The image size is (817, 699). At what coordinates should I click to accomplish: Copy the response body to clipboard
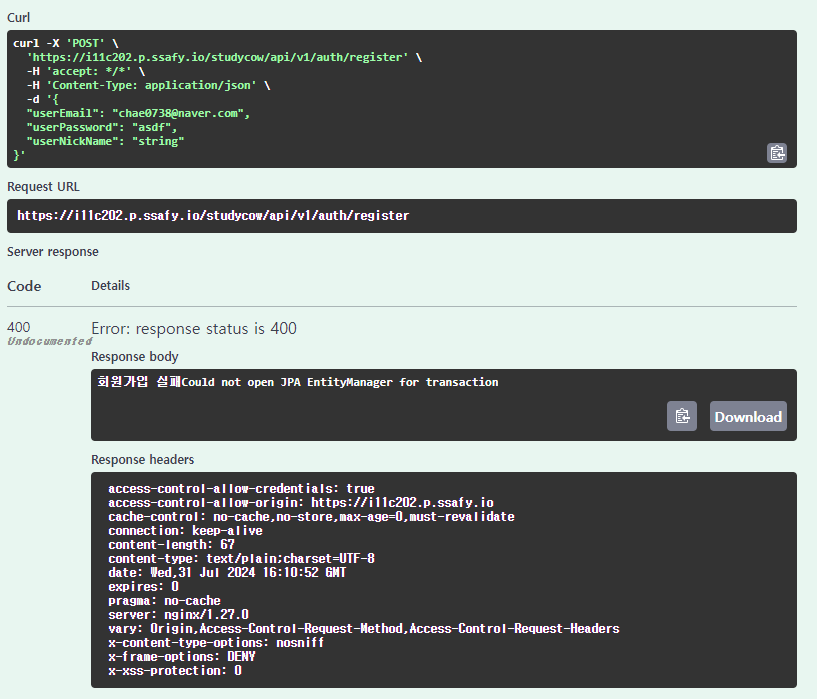(682, 416)
